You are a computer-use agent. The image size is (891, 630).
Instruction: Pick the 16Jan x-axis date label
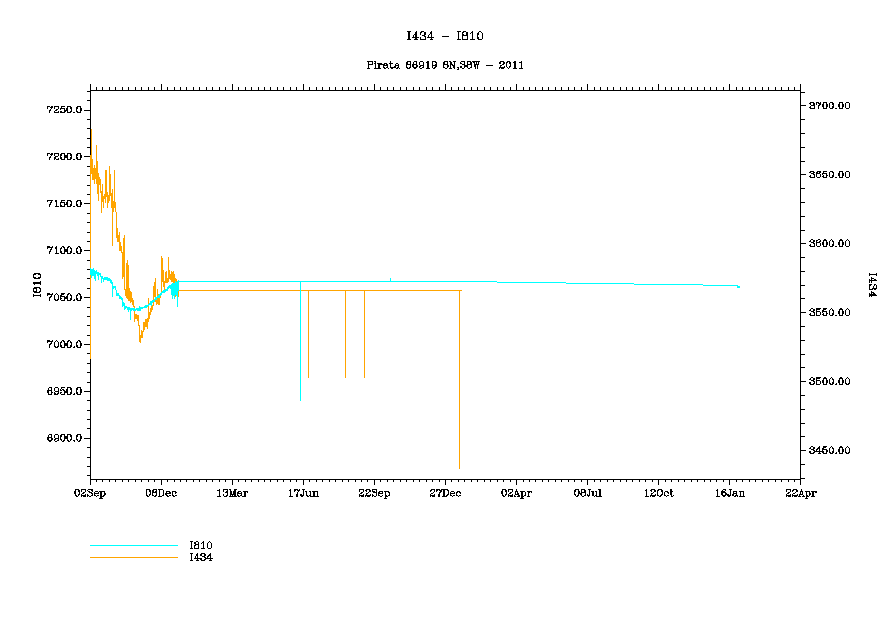tap(729, 493)
